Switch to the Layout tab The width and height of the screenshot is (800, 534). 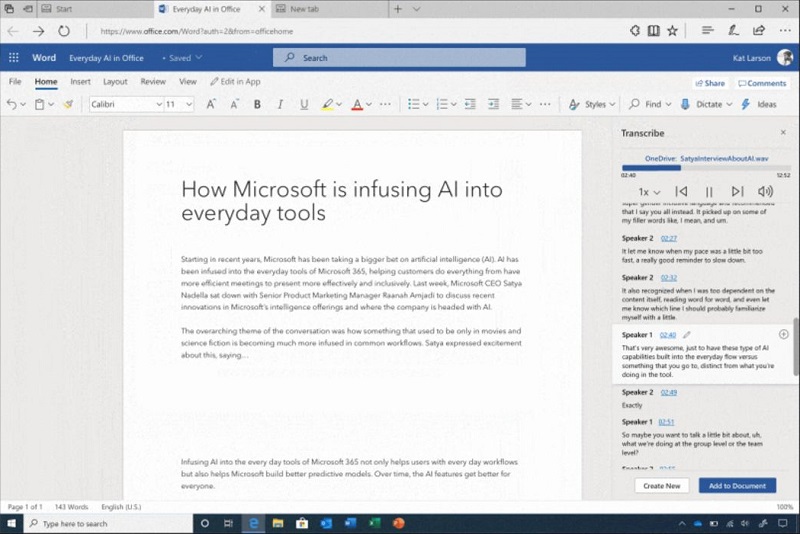(x=115, y=82)
